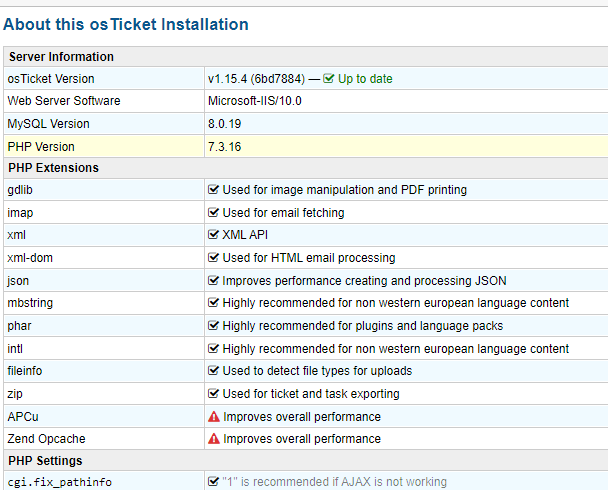Viewport: 608px width, 490px height.
Task: Click 'Highly recommended for plugins and language packs'
Action: click(363, 326)
